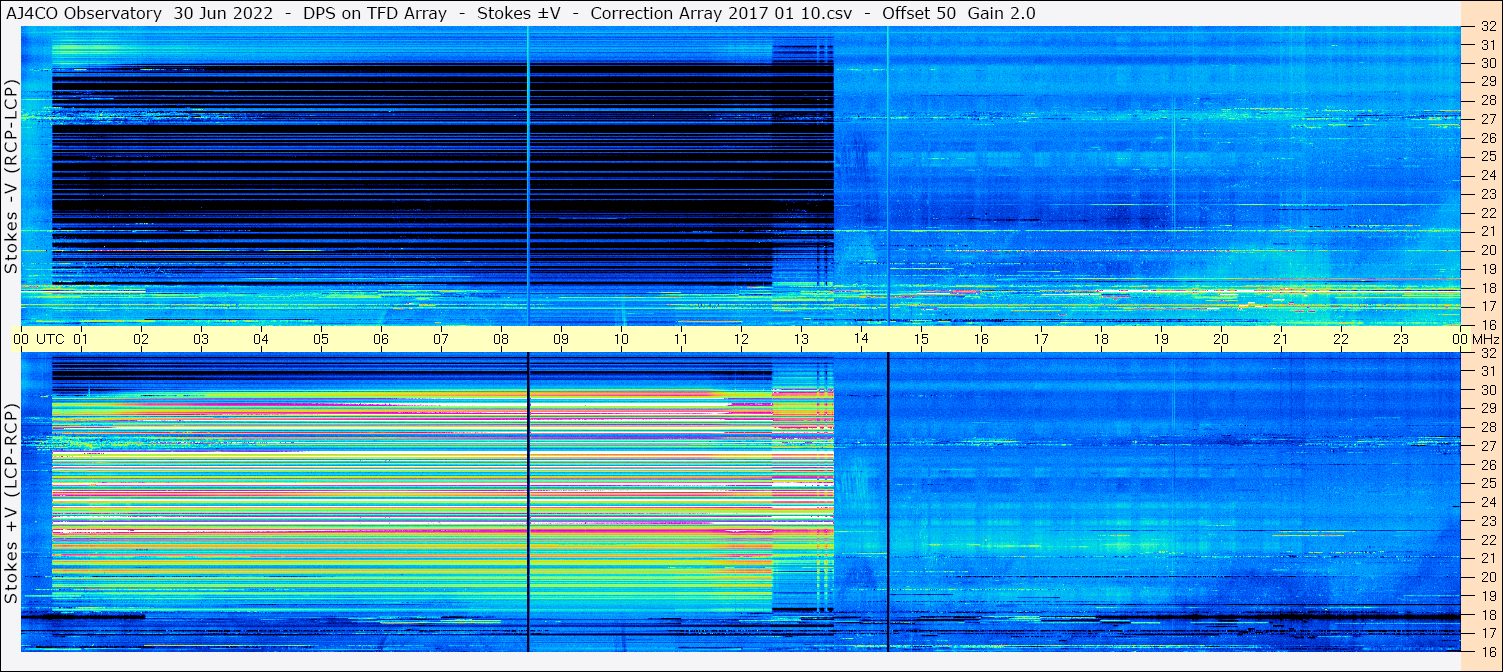This screenshot has height=672, width=1503.
Task: Select the 09 hour tick on the time axis
Action: (x=561, y=339)
